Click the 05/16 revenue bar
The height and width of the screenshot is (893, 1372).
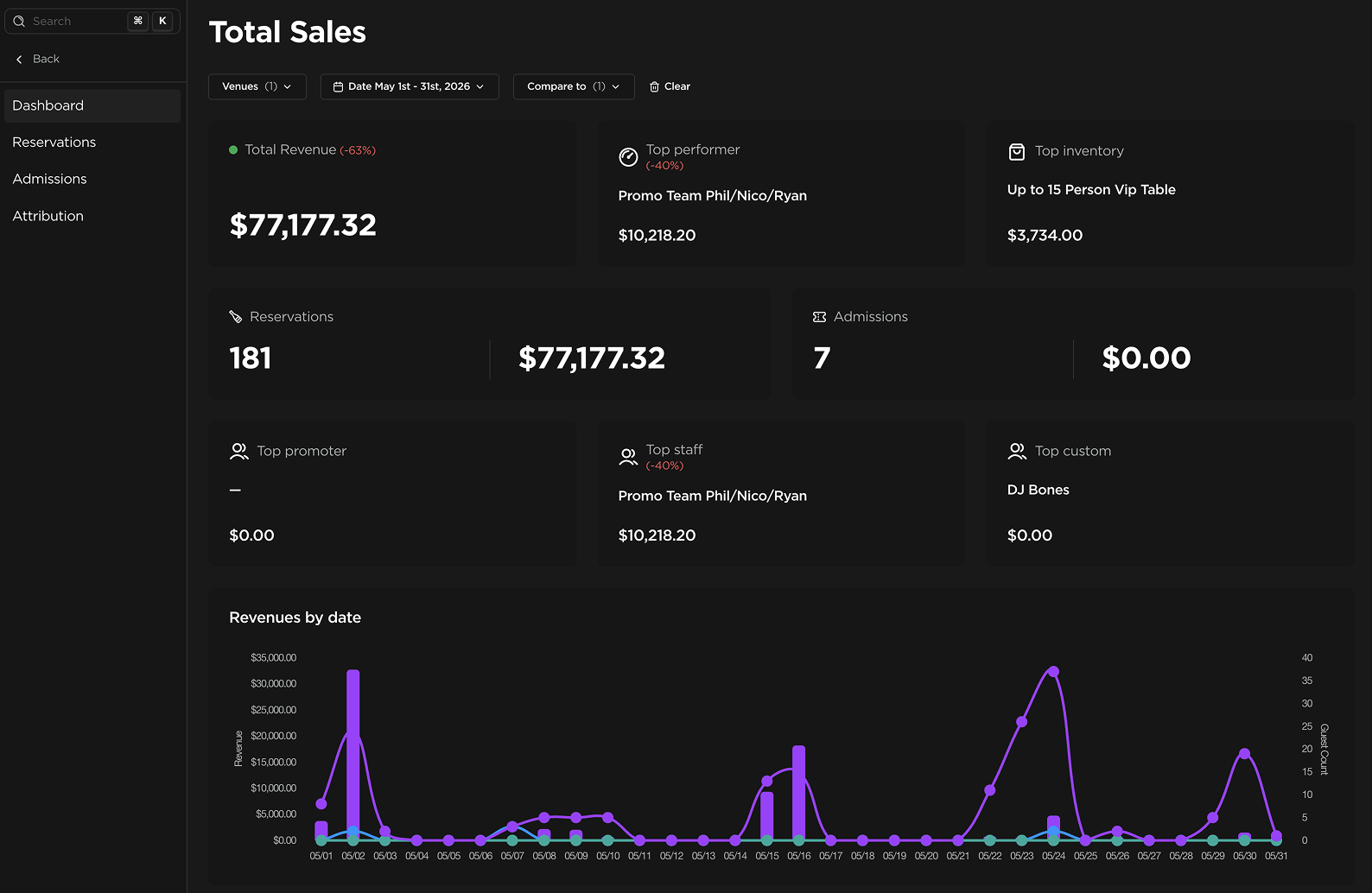click(x=799, y=792)
